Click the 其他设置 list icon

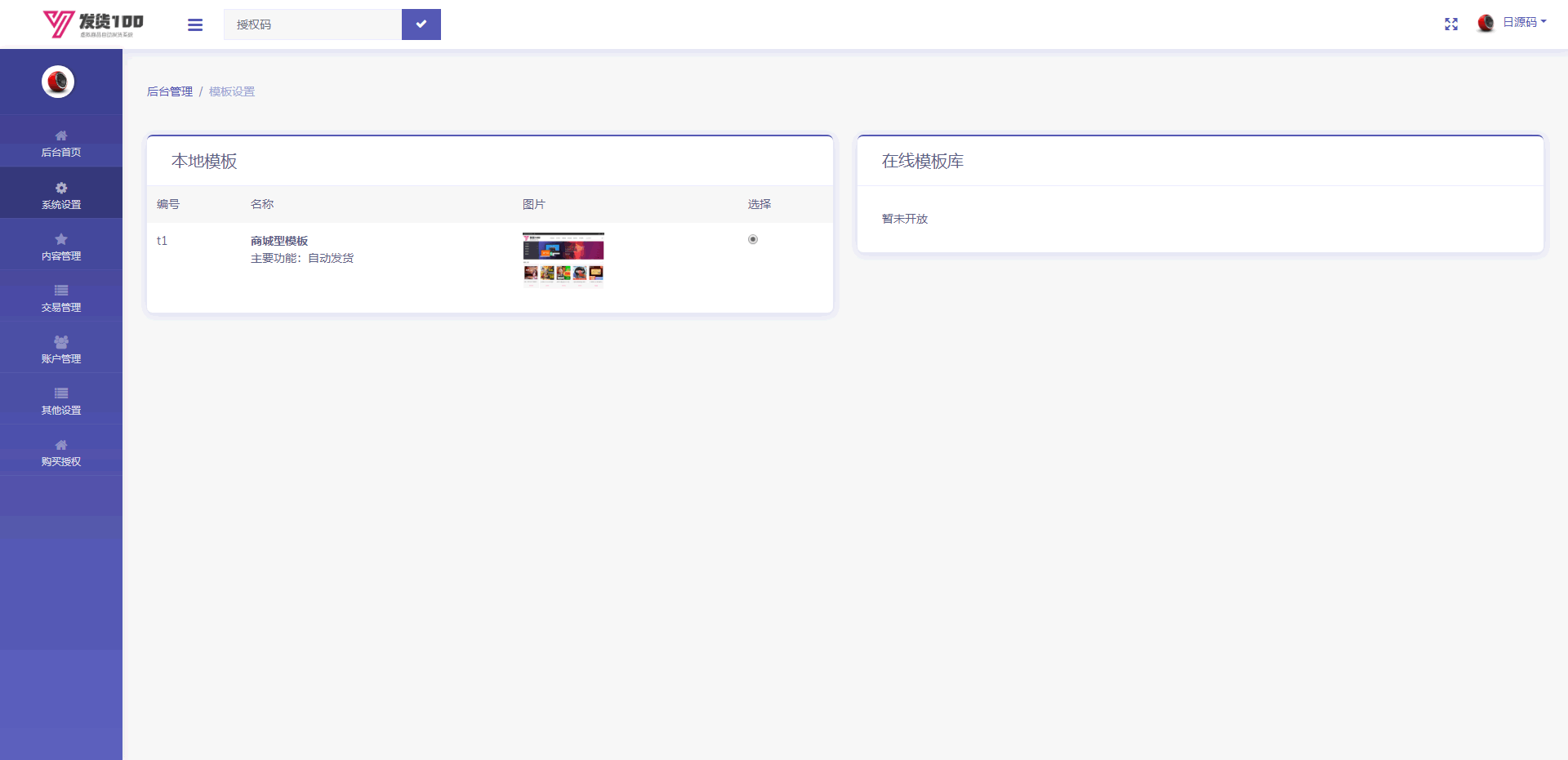coord(61,393)
